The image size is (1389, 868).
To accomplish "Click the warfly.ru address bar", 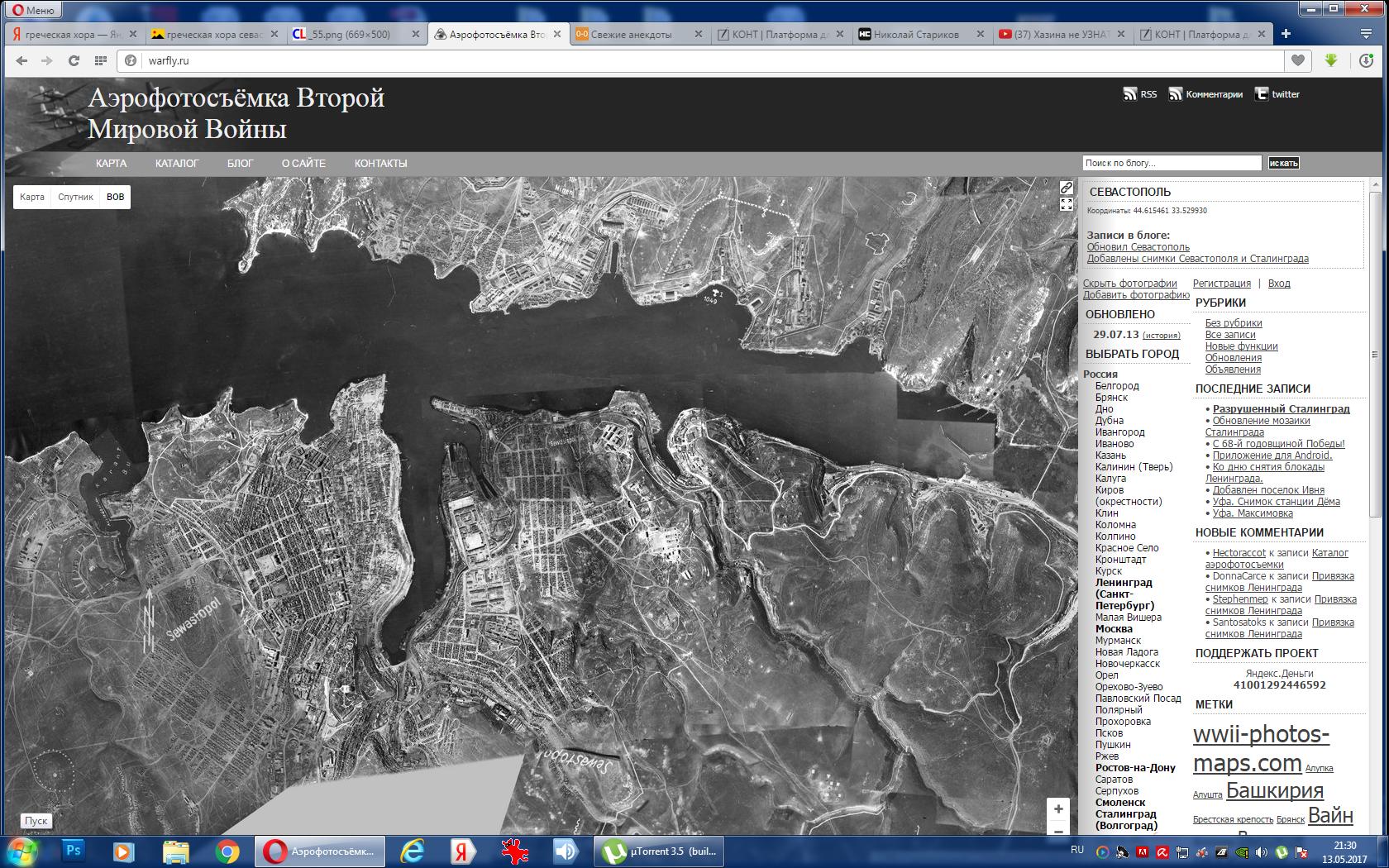I will coord(701,60).
